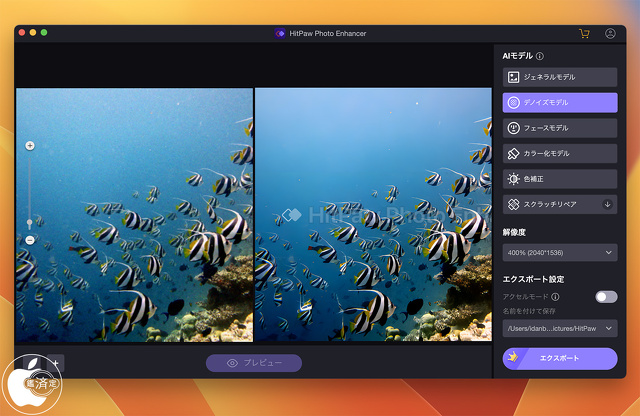
Task: Click the info icon next to アクセルモード
Action: pyautogui.click(x=555, y=297)
